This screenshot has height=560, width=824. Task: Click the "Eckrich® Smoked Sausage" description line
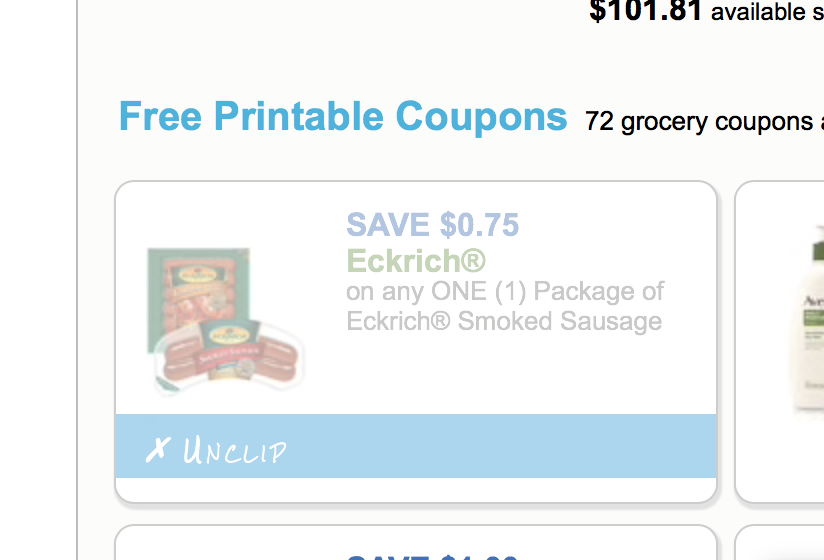tap(504, 321)
